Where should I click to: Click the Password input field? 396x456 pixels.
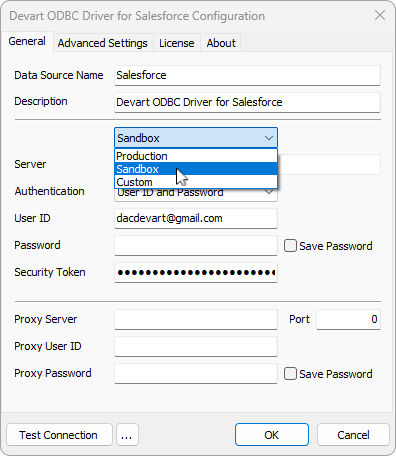point(196,245)
